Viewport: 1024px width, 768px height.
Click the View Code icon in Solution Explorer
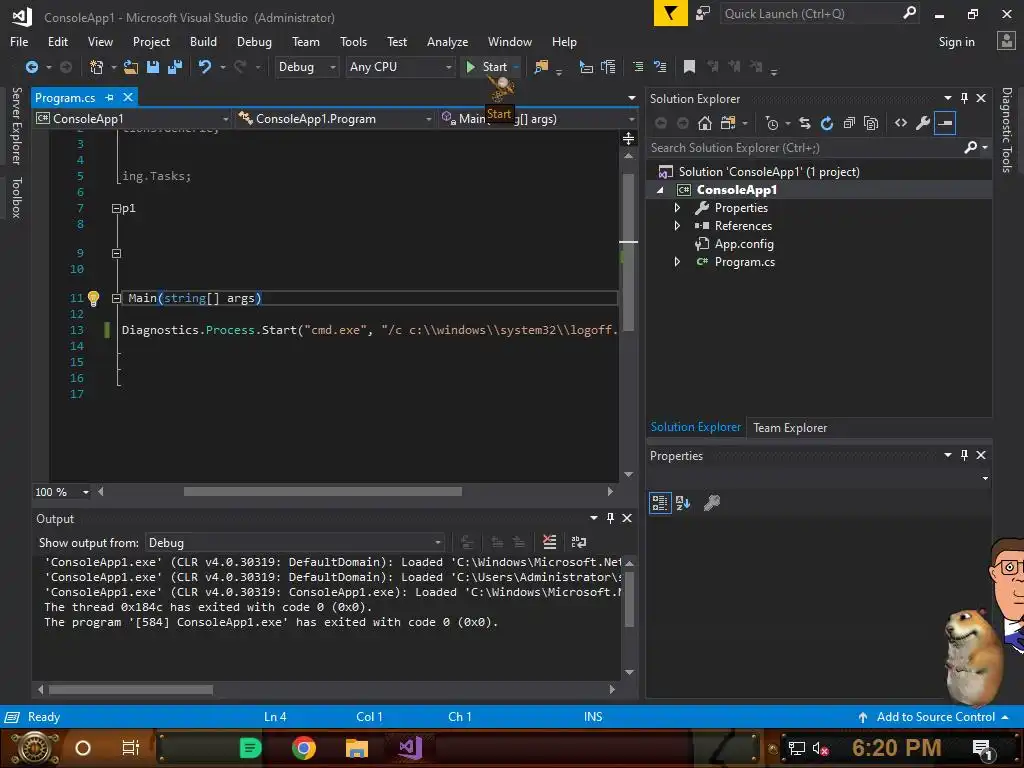tap(901, 123)
